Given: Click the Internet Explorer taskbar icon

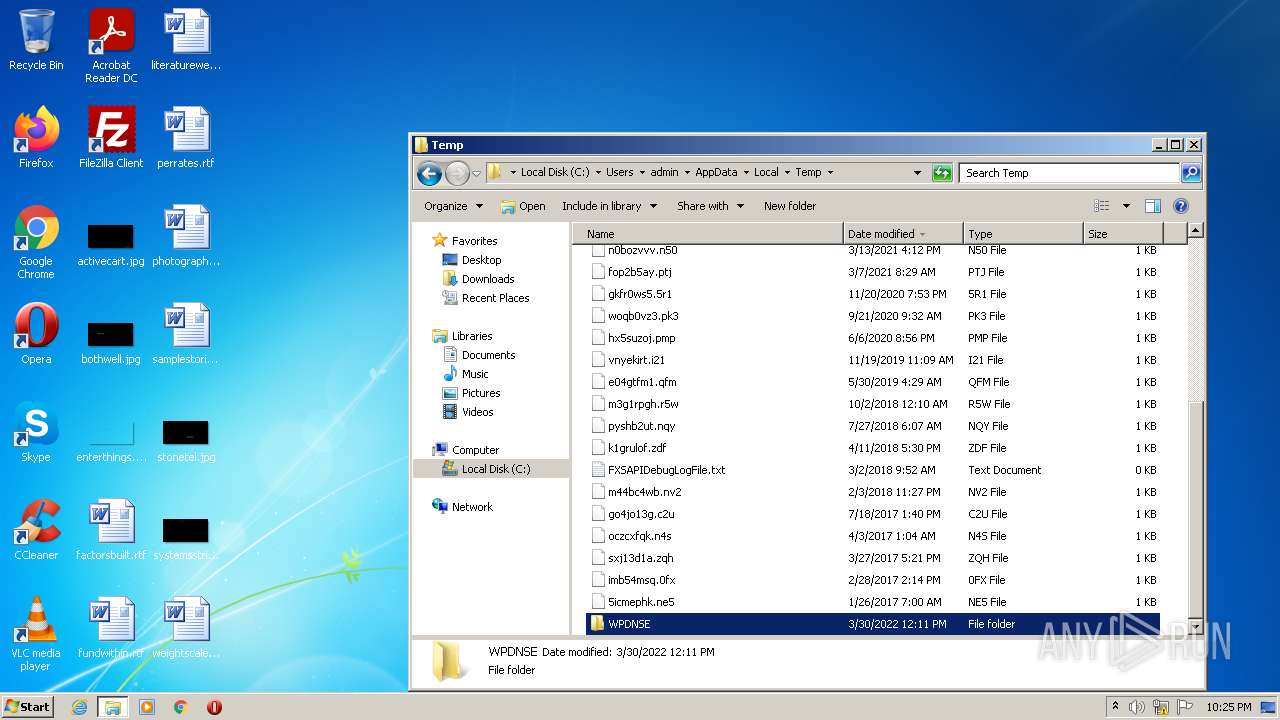Looking at the screenshot, I should pyautogui.click(x=79, y=707).
